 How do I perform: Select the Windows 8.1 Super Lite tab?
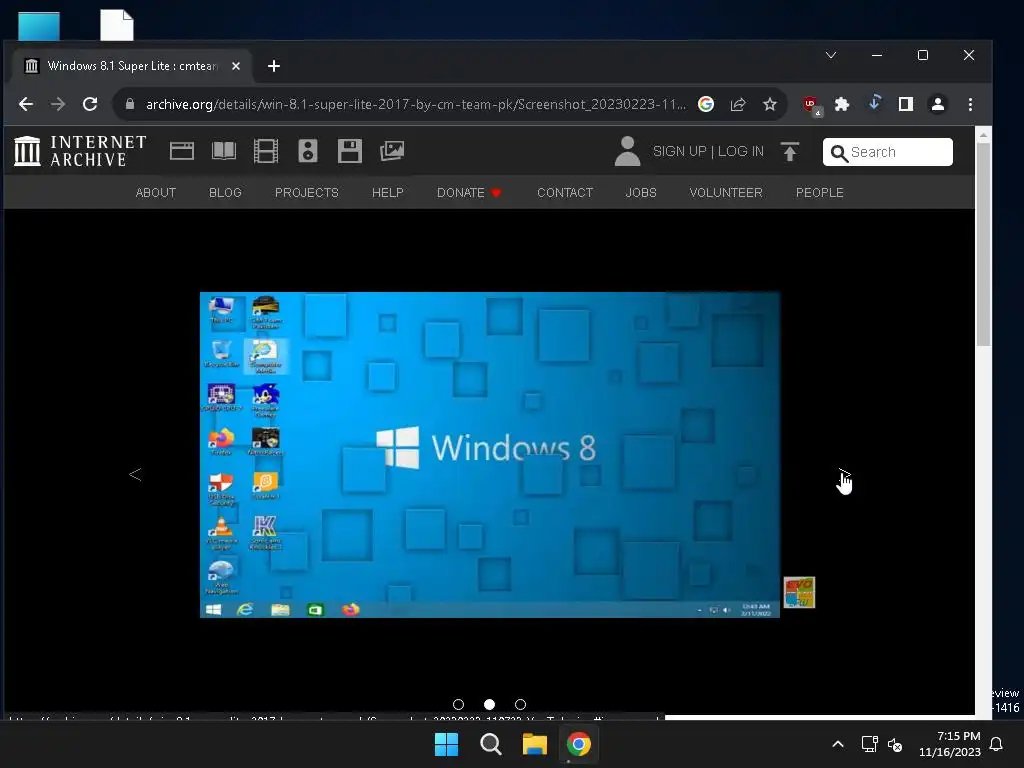click(x=133, y=66)
